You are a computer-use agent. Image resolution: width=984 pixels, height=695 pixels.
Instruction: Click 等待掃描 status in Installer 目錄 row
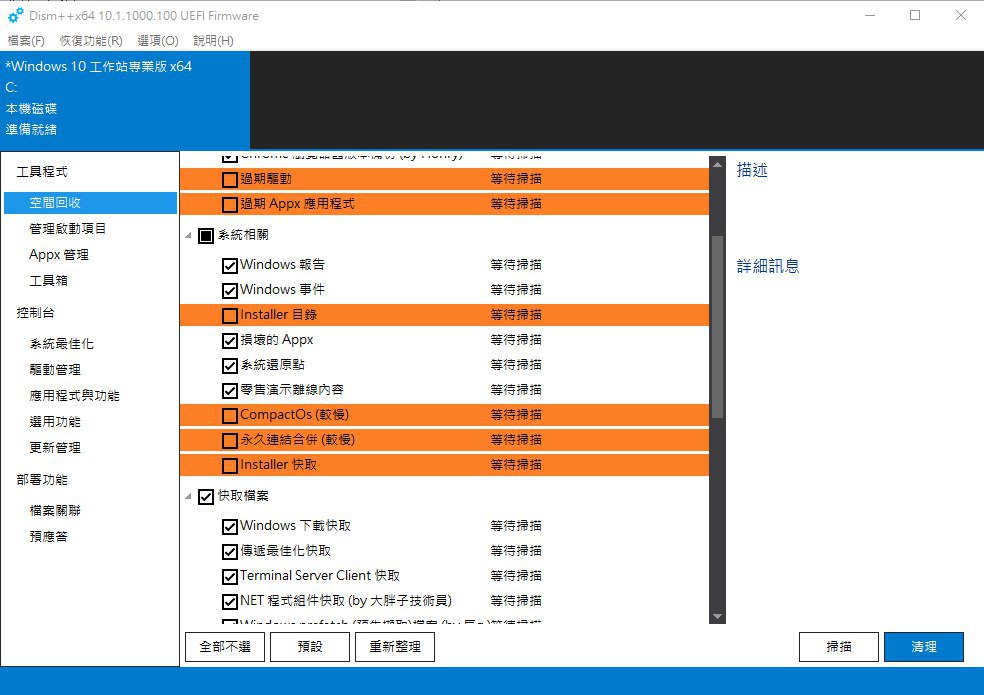point(516,315)
